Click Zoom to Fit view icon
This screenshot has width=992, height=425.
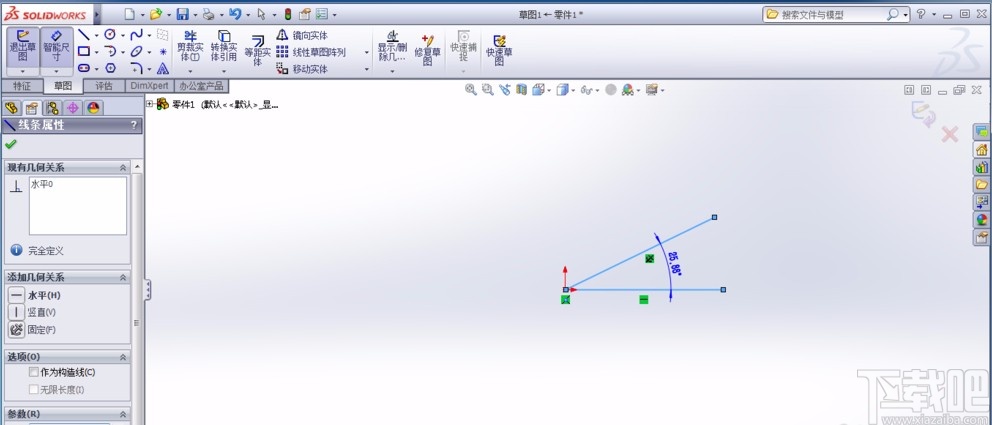[x=470, y=90]
